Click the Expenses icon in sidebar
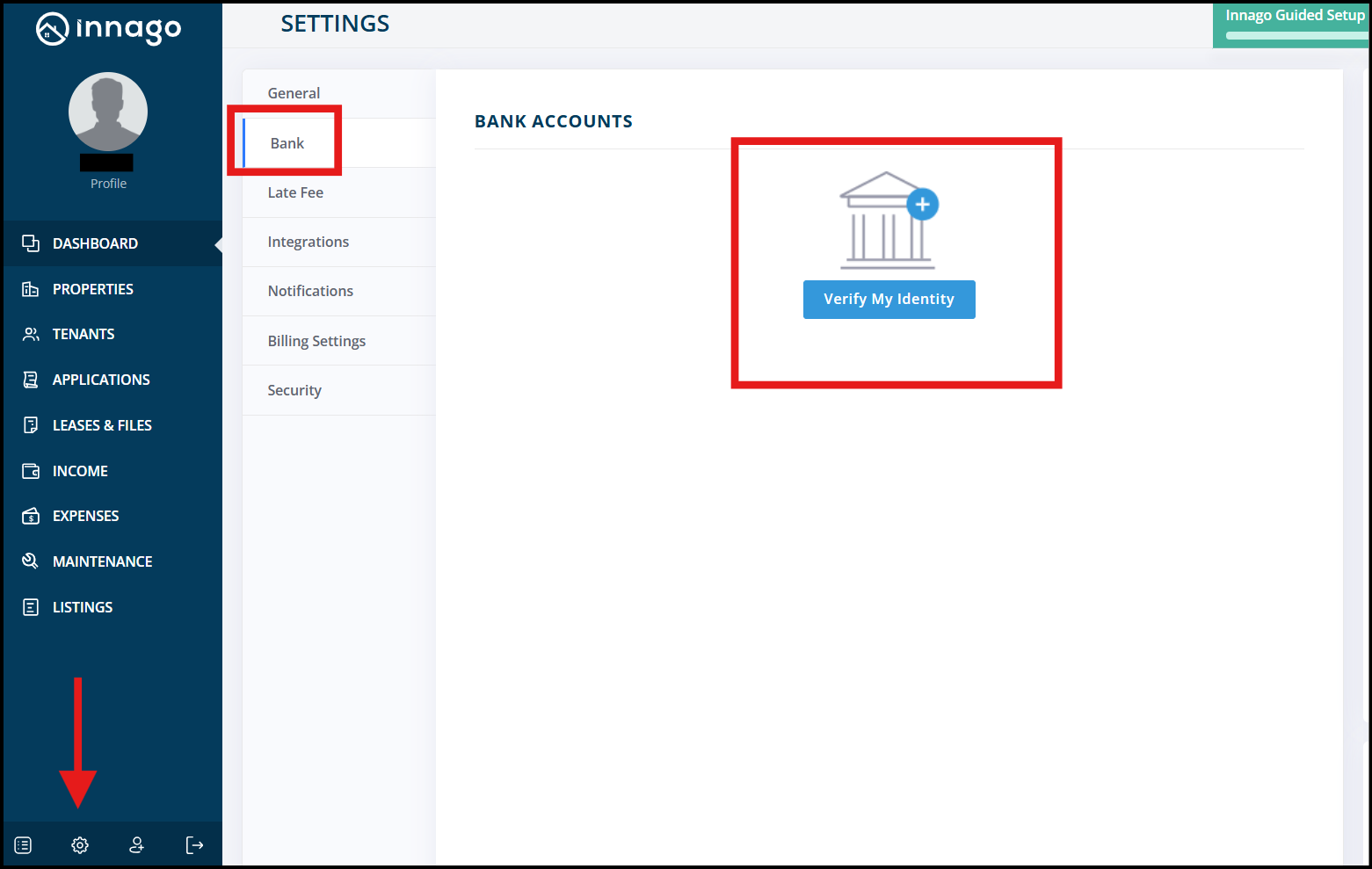The width and height of the screenshot is (1372, 869). point(31,516)
